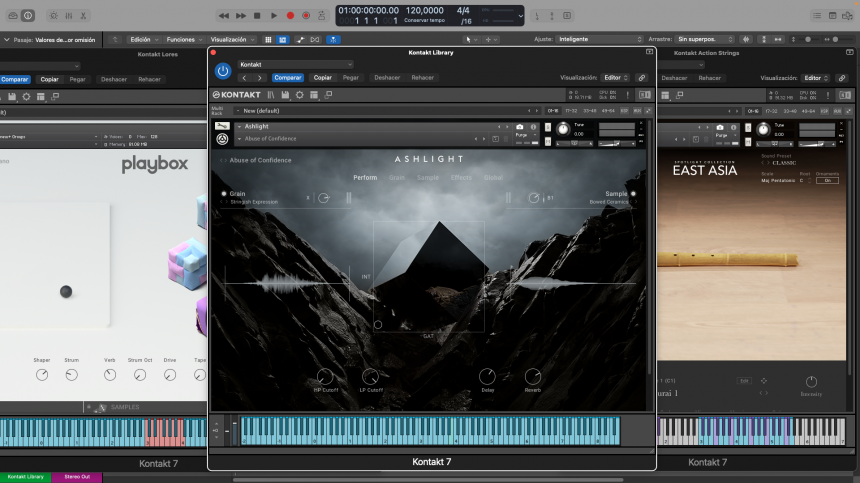The image size is (860, 483).
Task: Open Ajuste Inteligente snap dropdown
Action: click(599, 39)
